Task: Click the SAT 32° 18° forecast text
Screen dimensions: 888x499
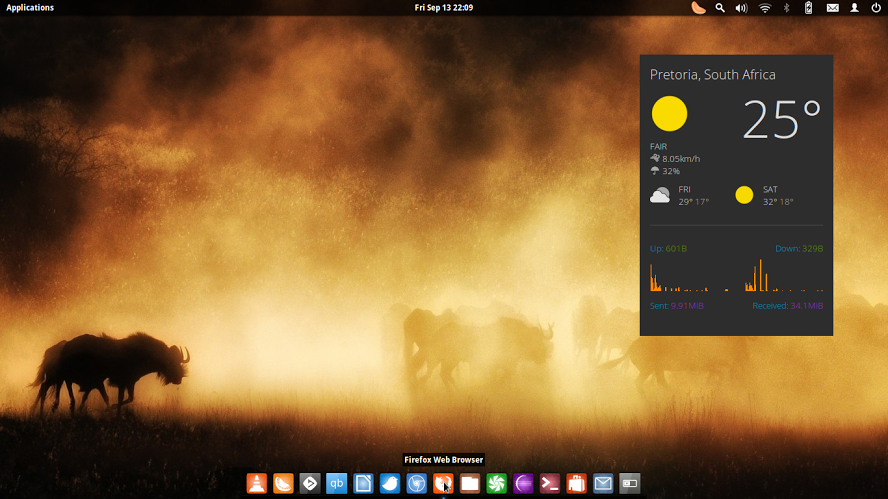Action: 778,195
